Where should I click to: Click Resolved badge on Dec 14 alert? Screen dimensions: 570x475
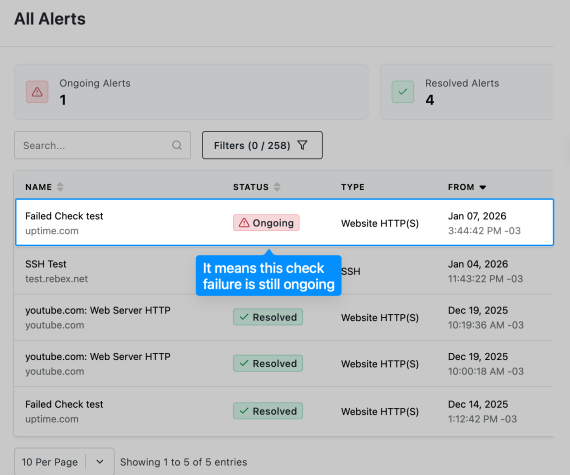(268, 411)
